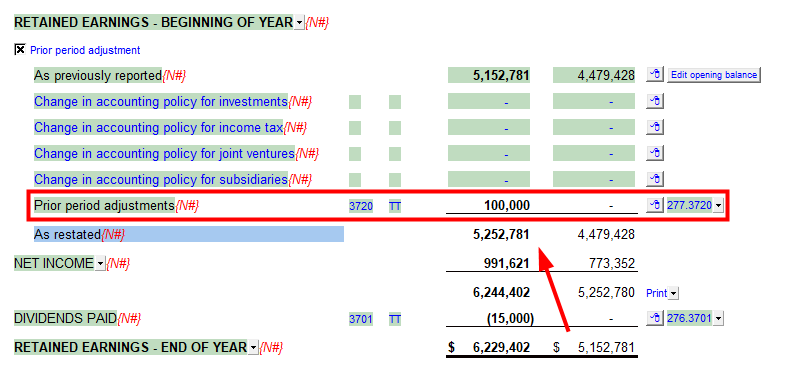Image resolution: width=790 pixels, height=376 pixels.
Task: Open Retained Earnings End of Year dropdown
Action: pyautogui.click(x=253, y=348)
